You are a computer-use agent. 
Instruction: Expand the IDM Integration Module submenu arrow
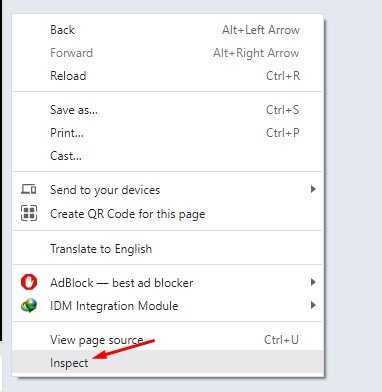click(313, 305)
